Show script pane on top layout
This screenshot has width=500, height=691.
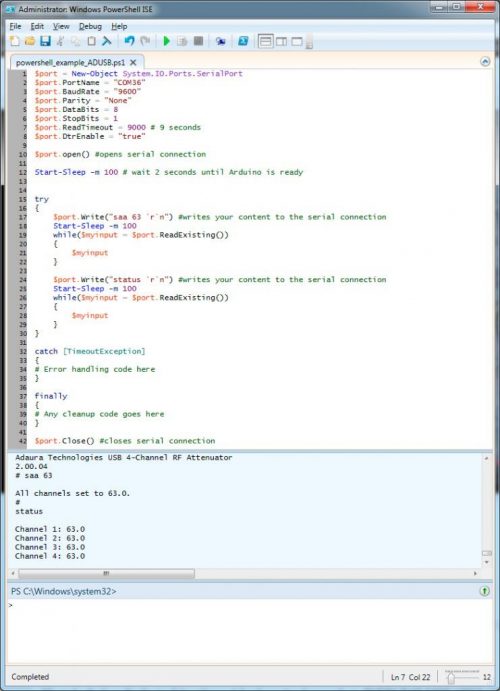click(x=266, y=41)
